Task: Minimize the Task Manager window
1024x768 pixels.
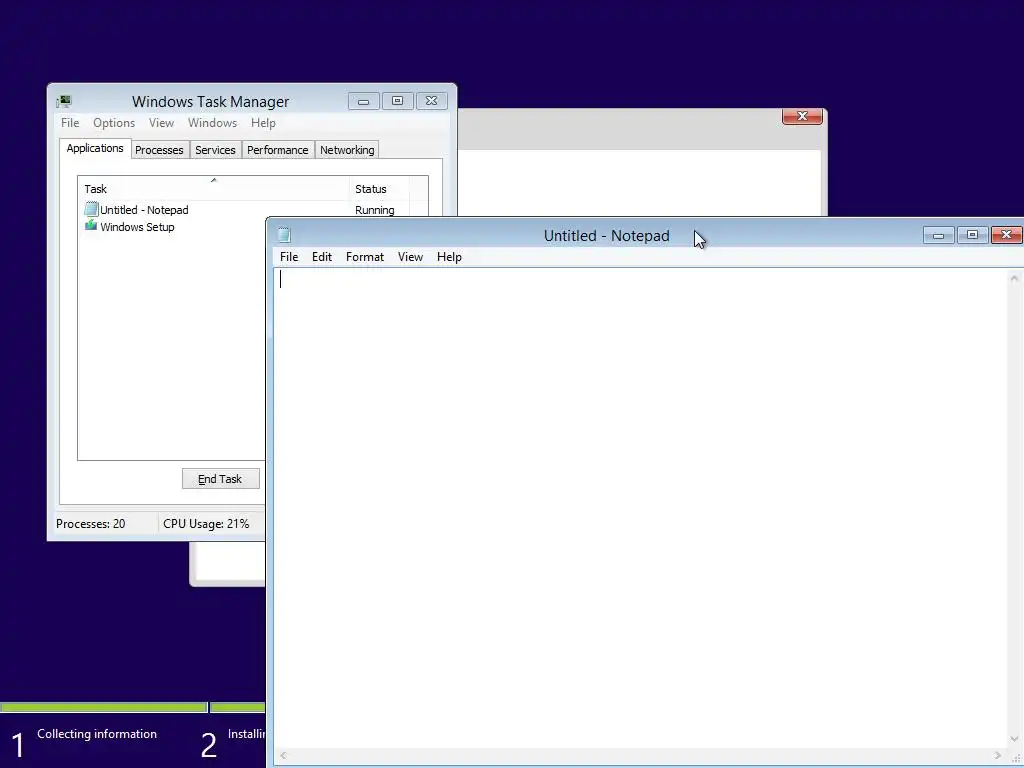Action: coord(364,101)
